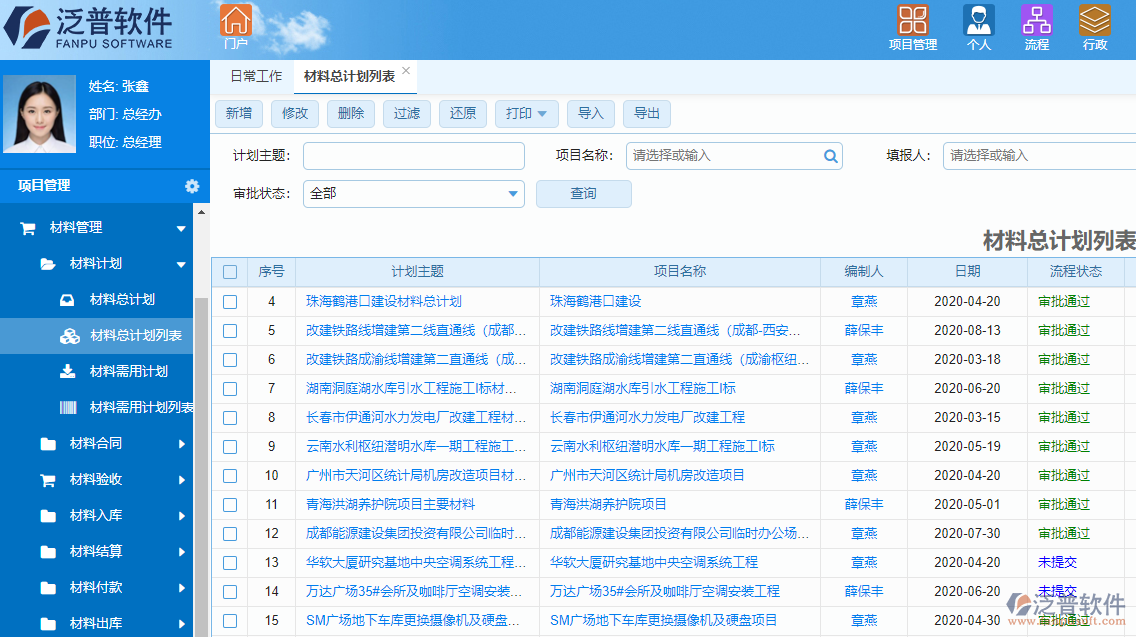Image resolution: width=1136 pixels, height=637 pixels.
Task: Check the row for 珠海鹤港口建设
Action: click(230, 300)
